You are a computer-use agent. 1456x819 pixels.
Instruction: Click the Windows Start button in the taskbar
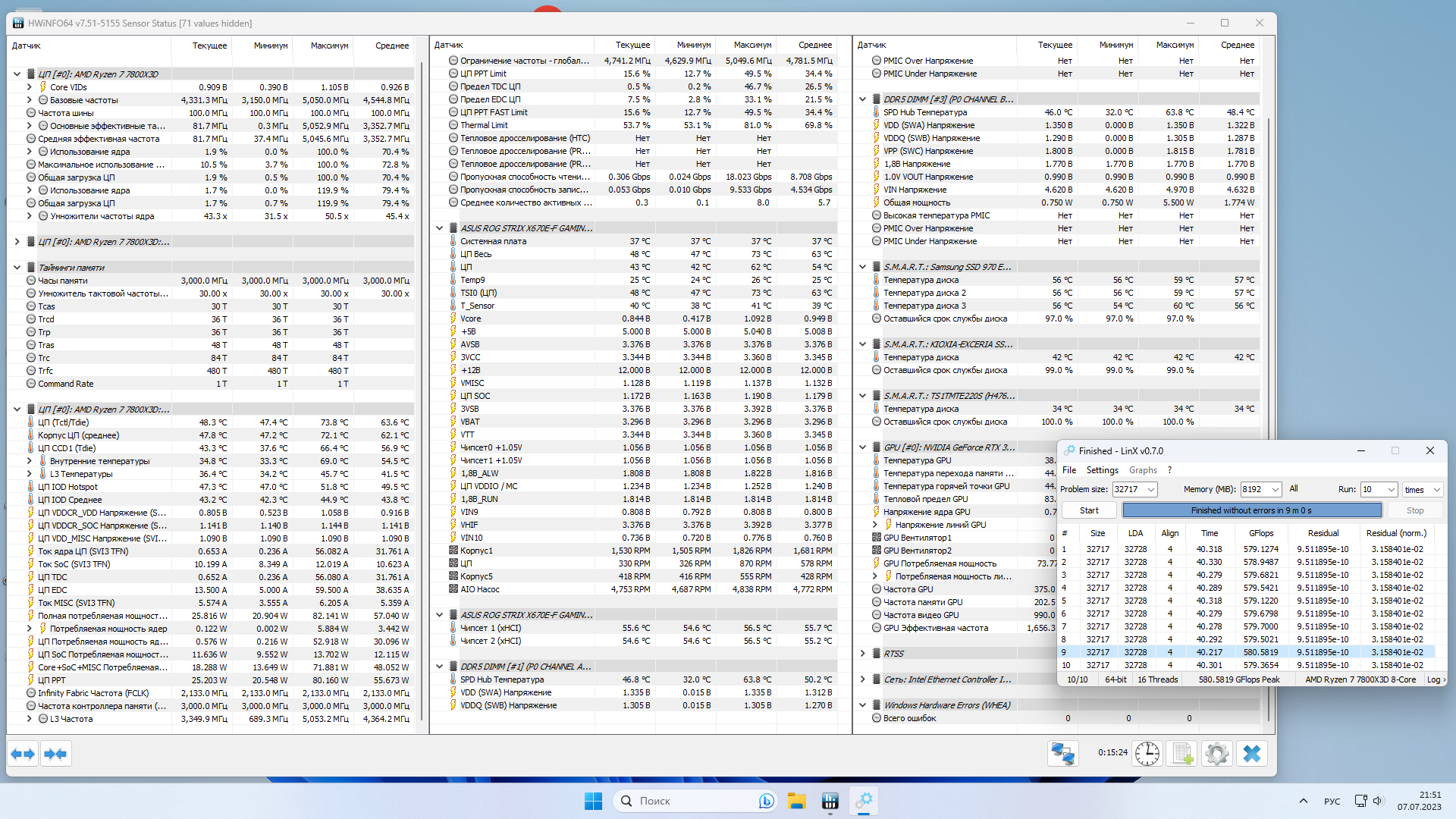(593, 801)
